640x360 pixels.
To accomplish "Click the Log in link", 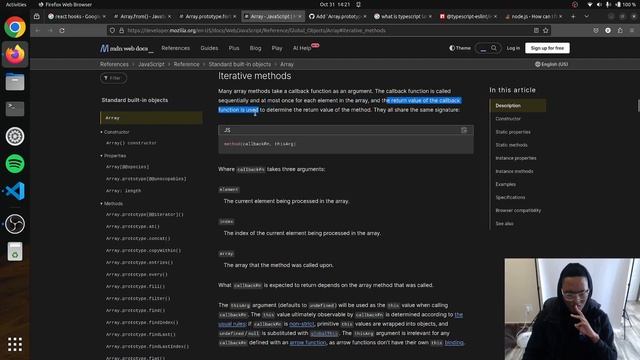I will point(513,48).
